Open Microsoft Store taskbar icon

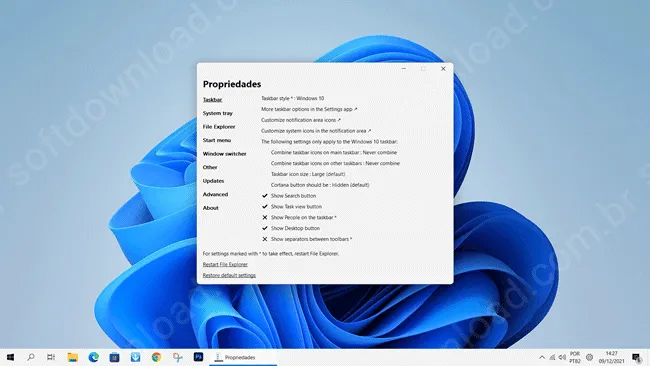click(114, 357)
